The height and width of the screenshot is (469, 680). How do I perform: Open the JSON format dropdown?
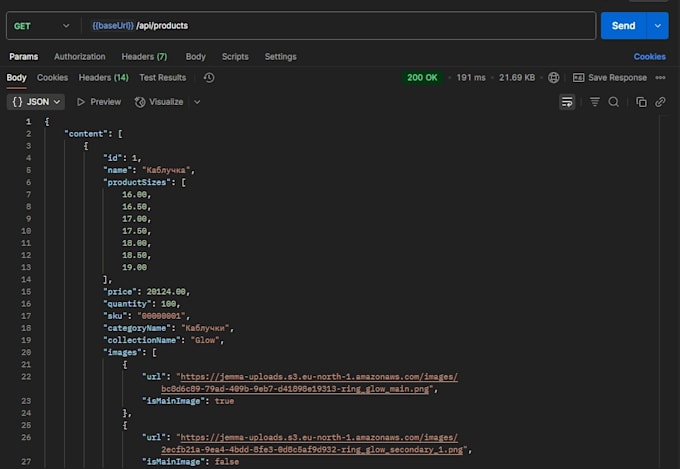[x=36, y=102]
